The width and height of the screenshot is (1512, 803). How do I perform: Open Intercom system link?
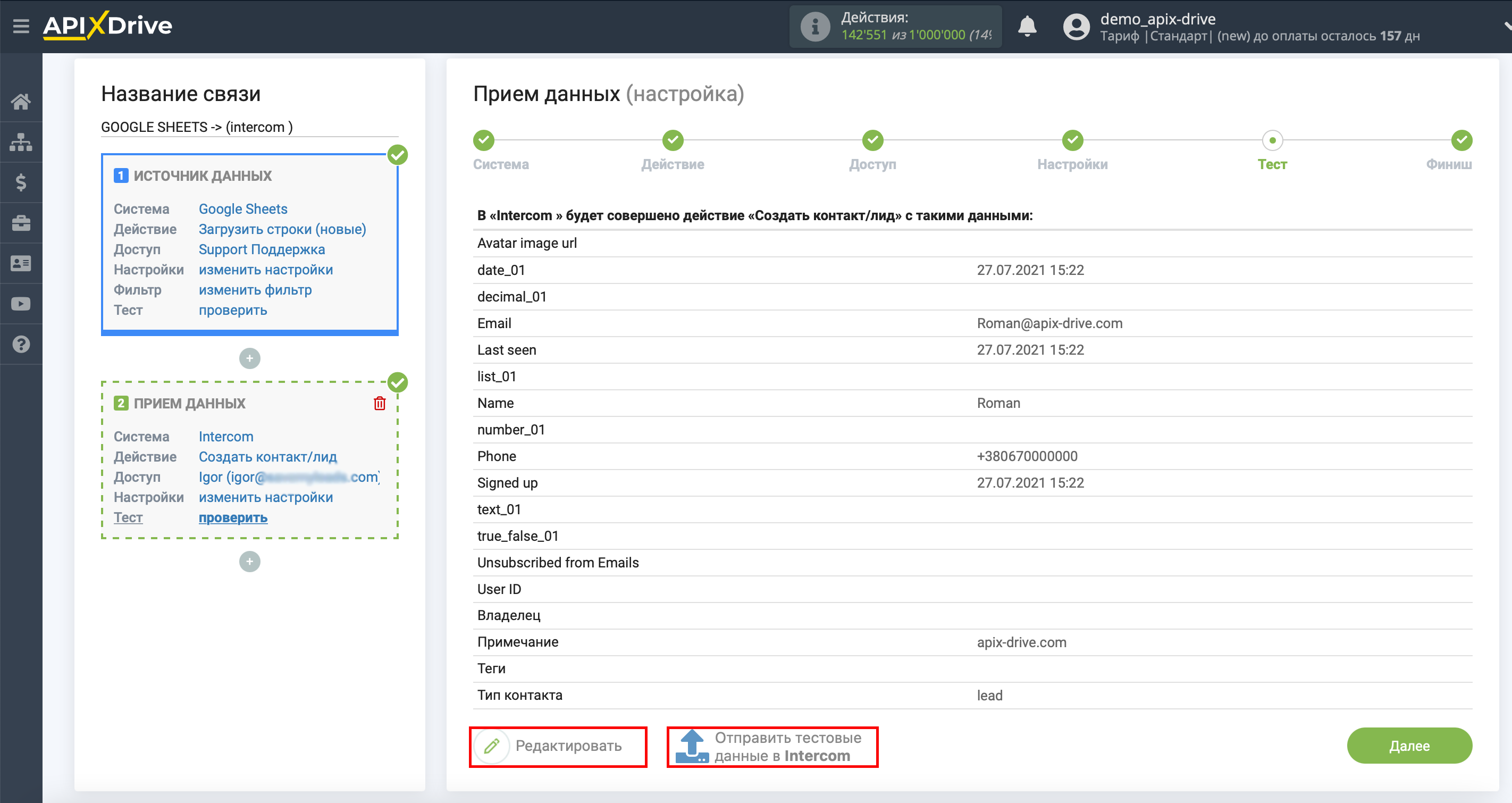[226, 437]
